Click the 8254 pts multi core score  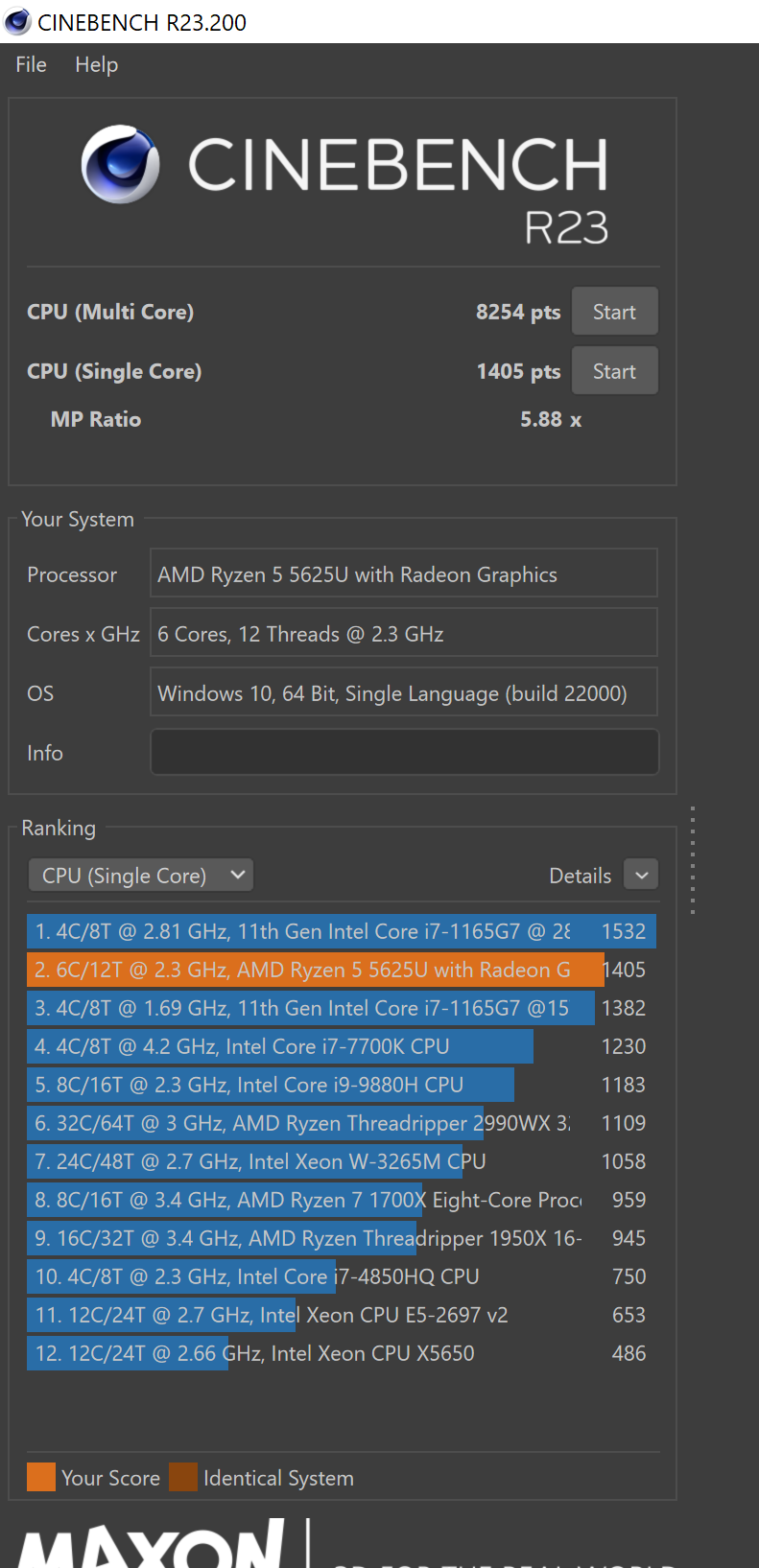coord(518,312)
